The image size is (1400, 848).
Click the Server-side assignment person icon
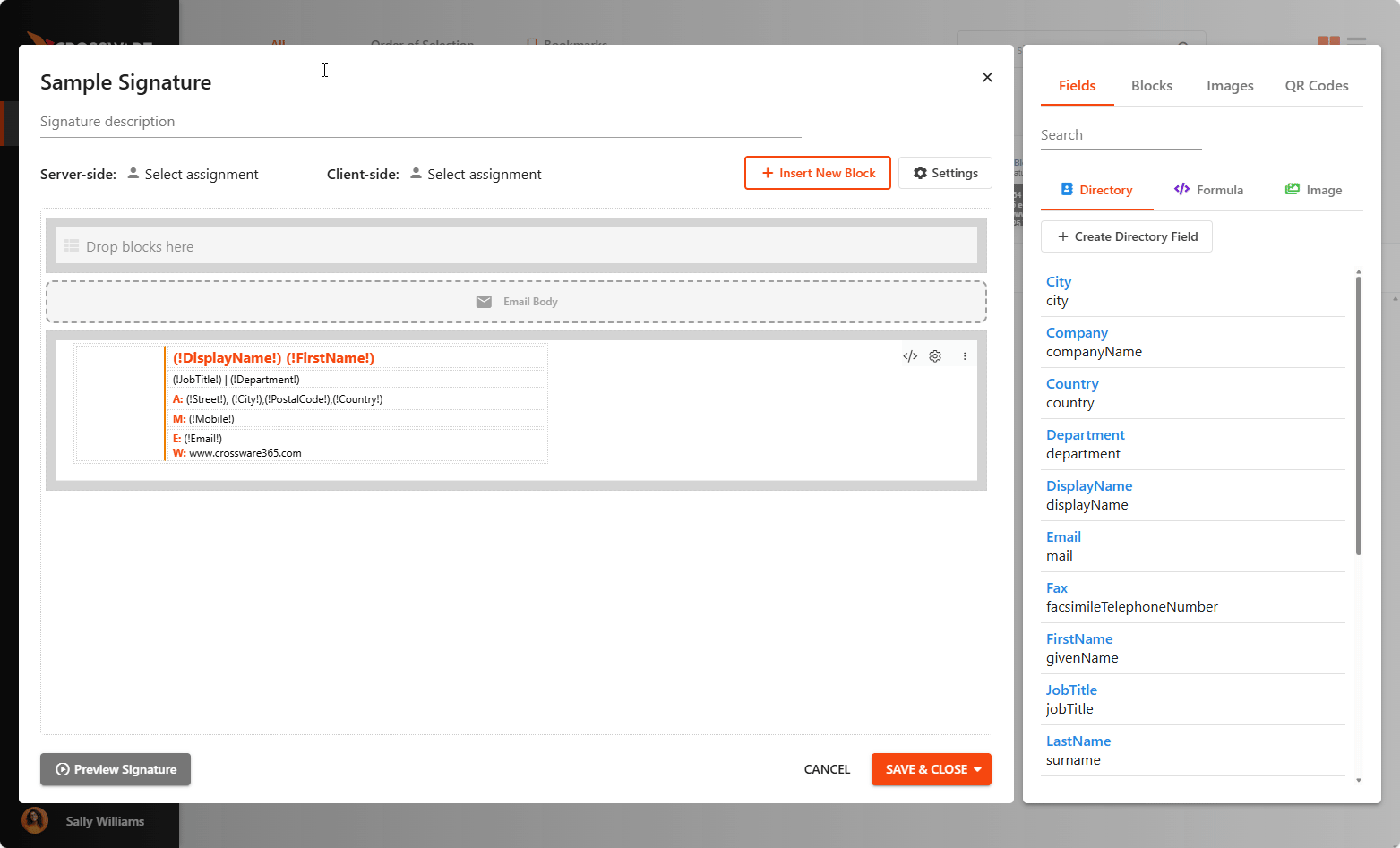point(133,174)
